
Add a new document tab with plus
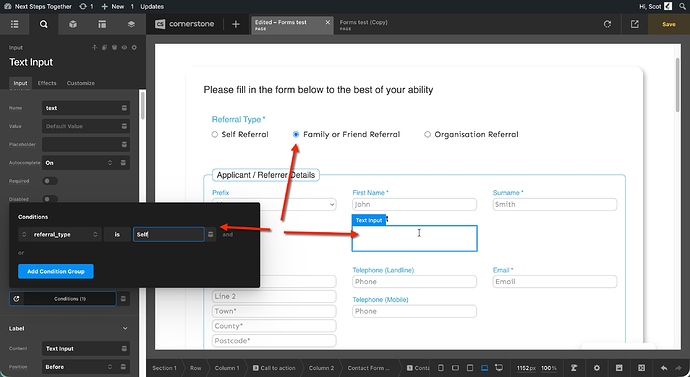point(235,24)
